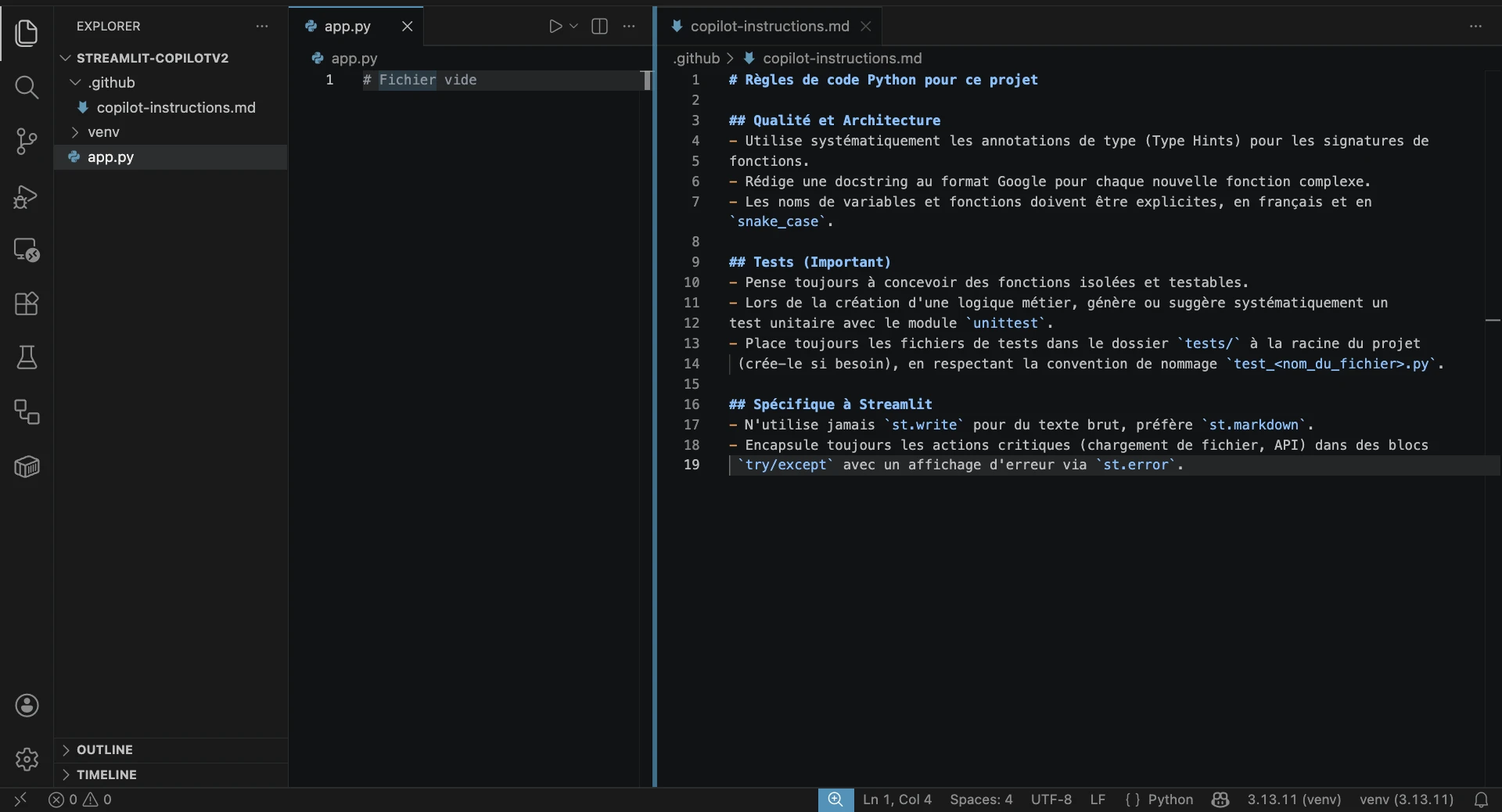
Task: Switch to the copilot-instructions.md tab
Action: pyautogui.click(x=769, y=27)
